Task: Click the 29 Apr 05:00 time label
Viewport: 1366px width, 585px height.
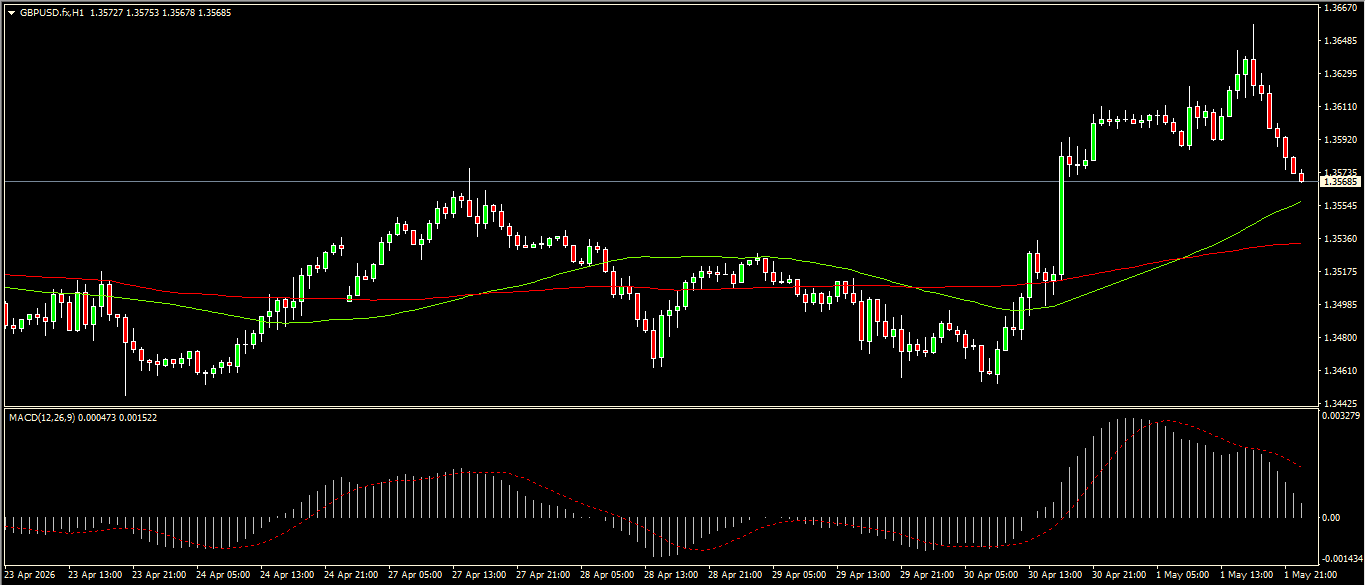Action: tap(799, 576)
